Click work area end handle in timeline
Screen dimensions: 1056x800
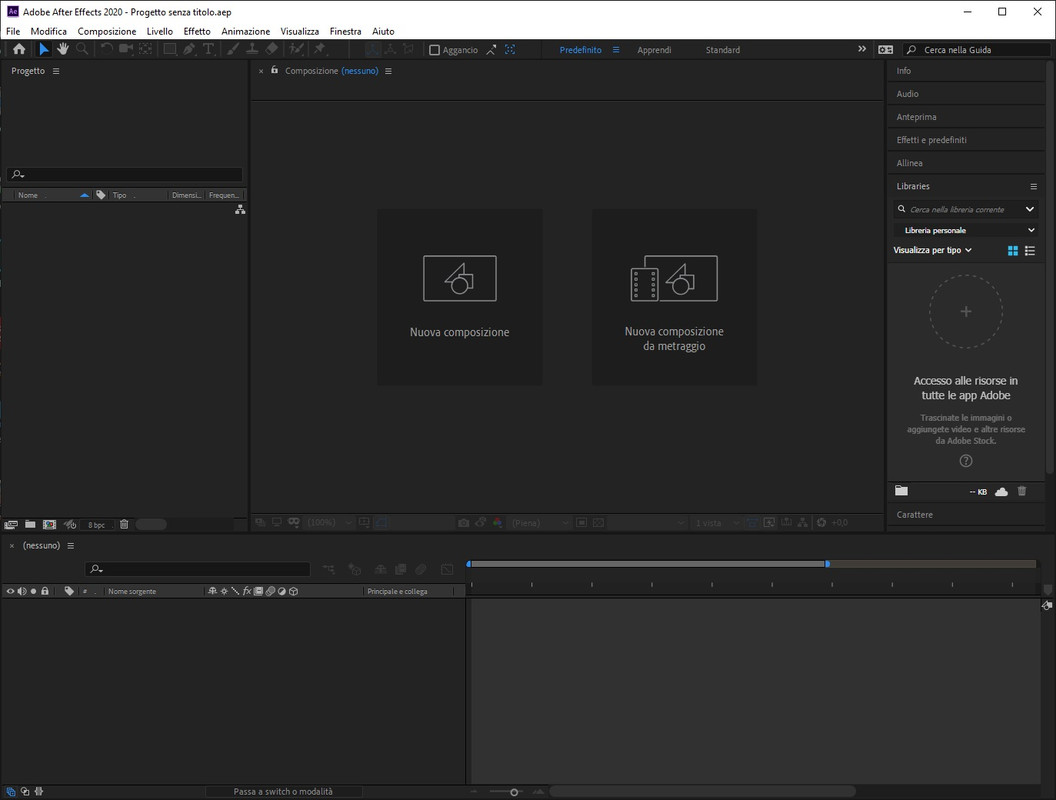coord(827,564)
